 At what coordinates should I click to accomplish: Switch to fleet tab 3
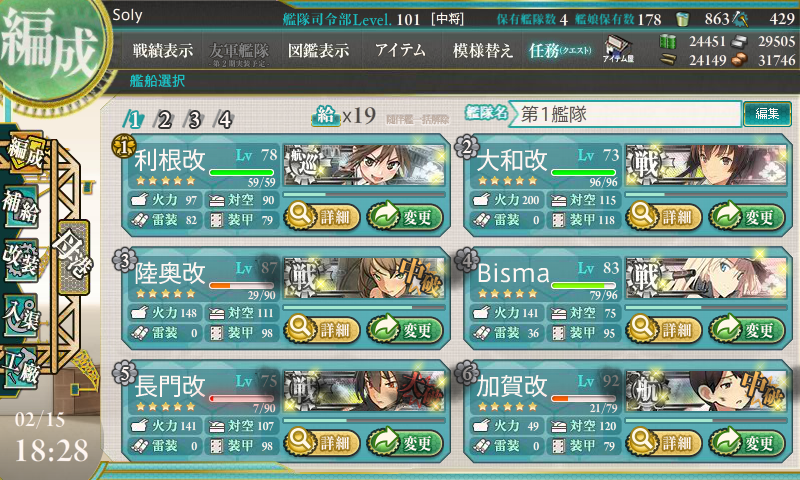click(x=194, y=120)
